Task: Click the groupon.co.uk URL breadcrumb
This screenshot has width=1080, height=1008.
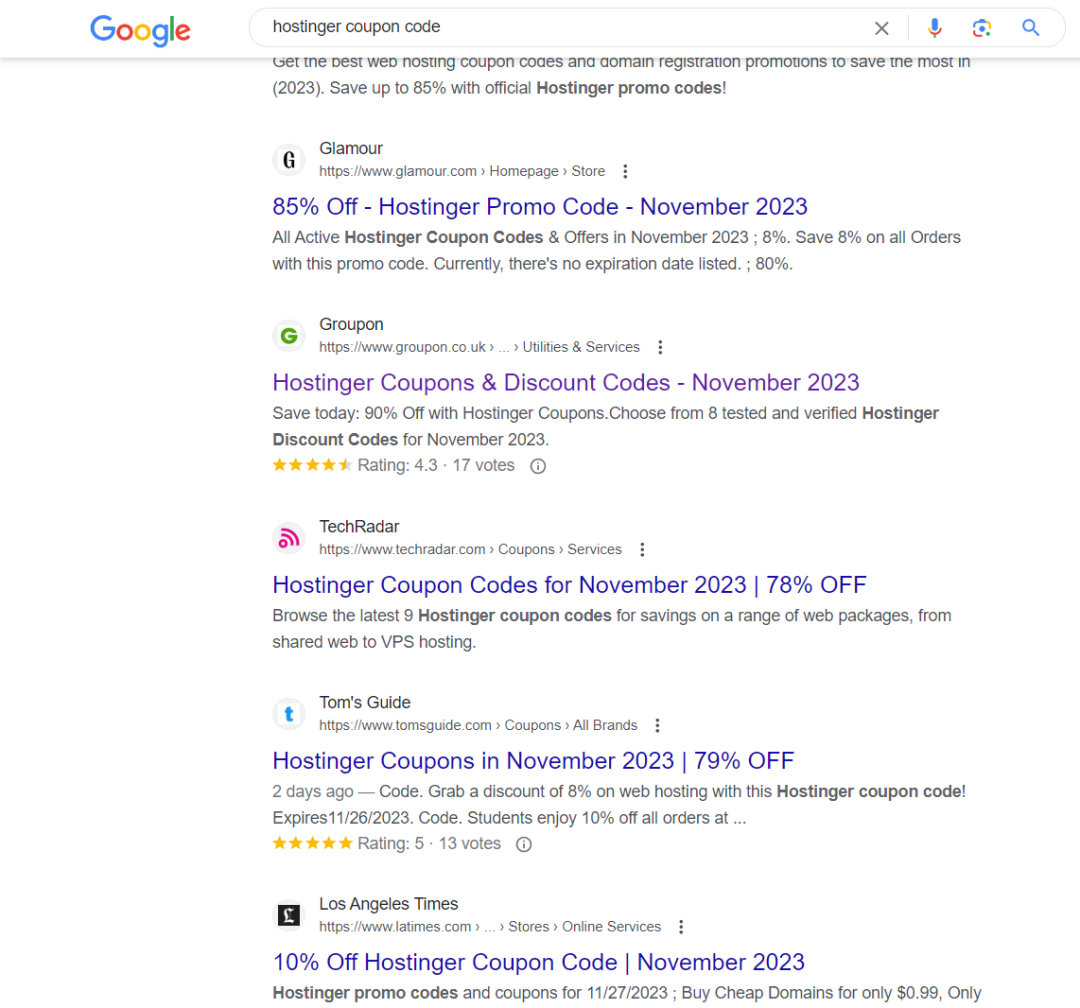Action: [x=479, y=347]
